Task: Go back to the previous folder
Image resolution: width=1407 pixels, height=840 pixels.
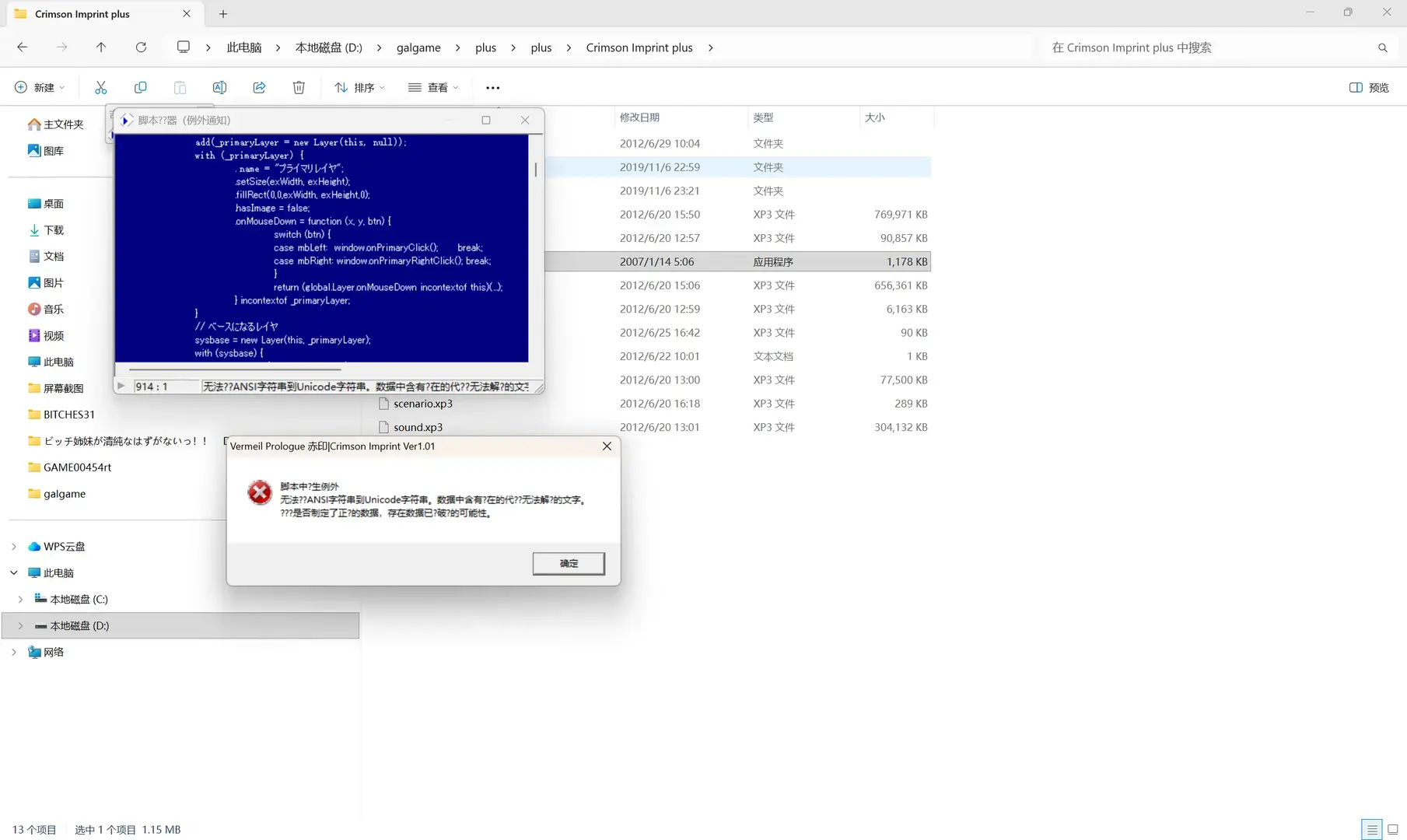Action: pyautogui.click(x=23, y=47)
